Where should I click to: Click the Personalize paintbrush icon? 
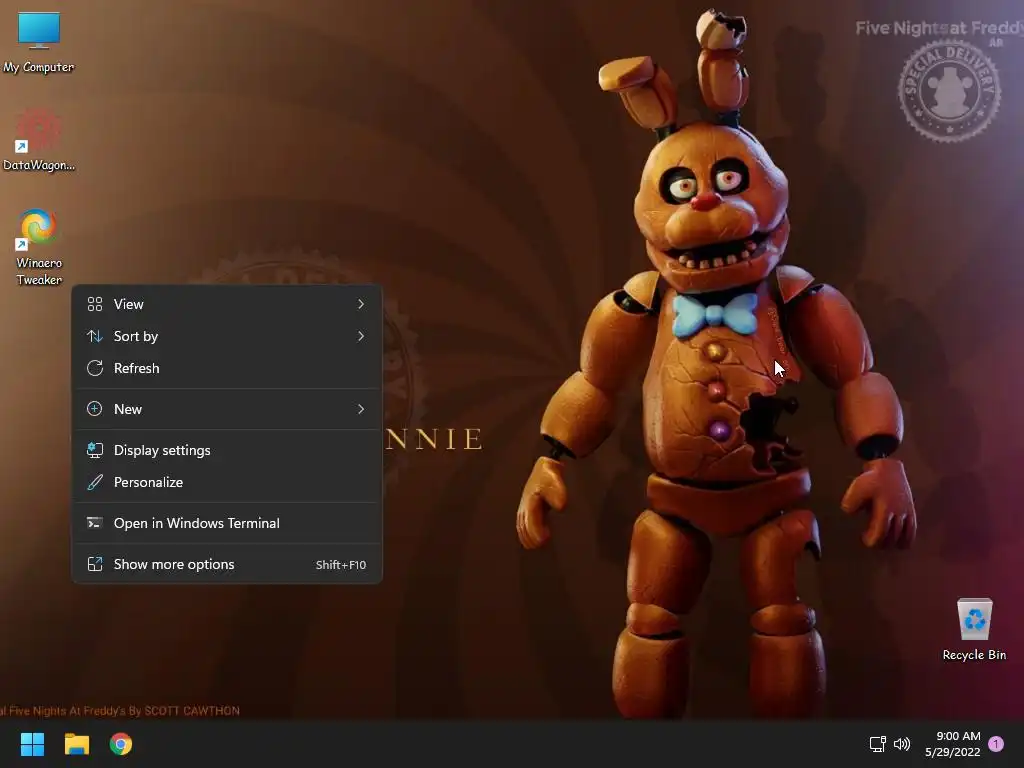click(95, 483)
